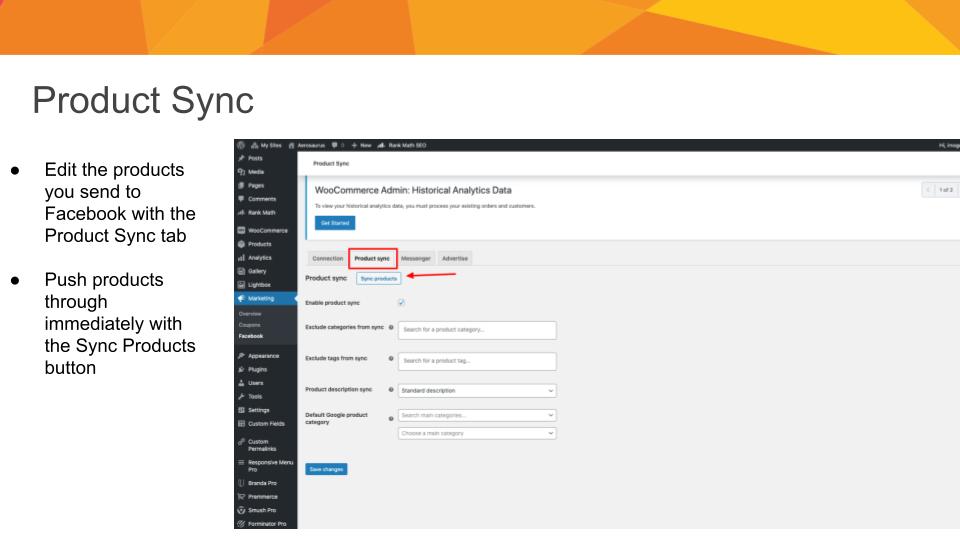Click the 1 of 2 notice counter
This screenshot has width=960, height=540.
tap(947, 190)
